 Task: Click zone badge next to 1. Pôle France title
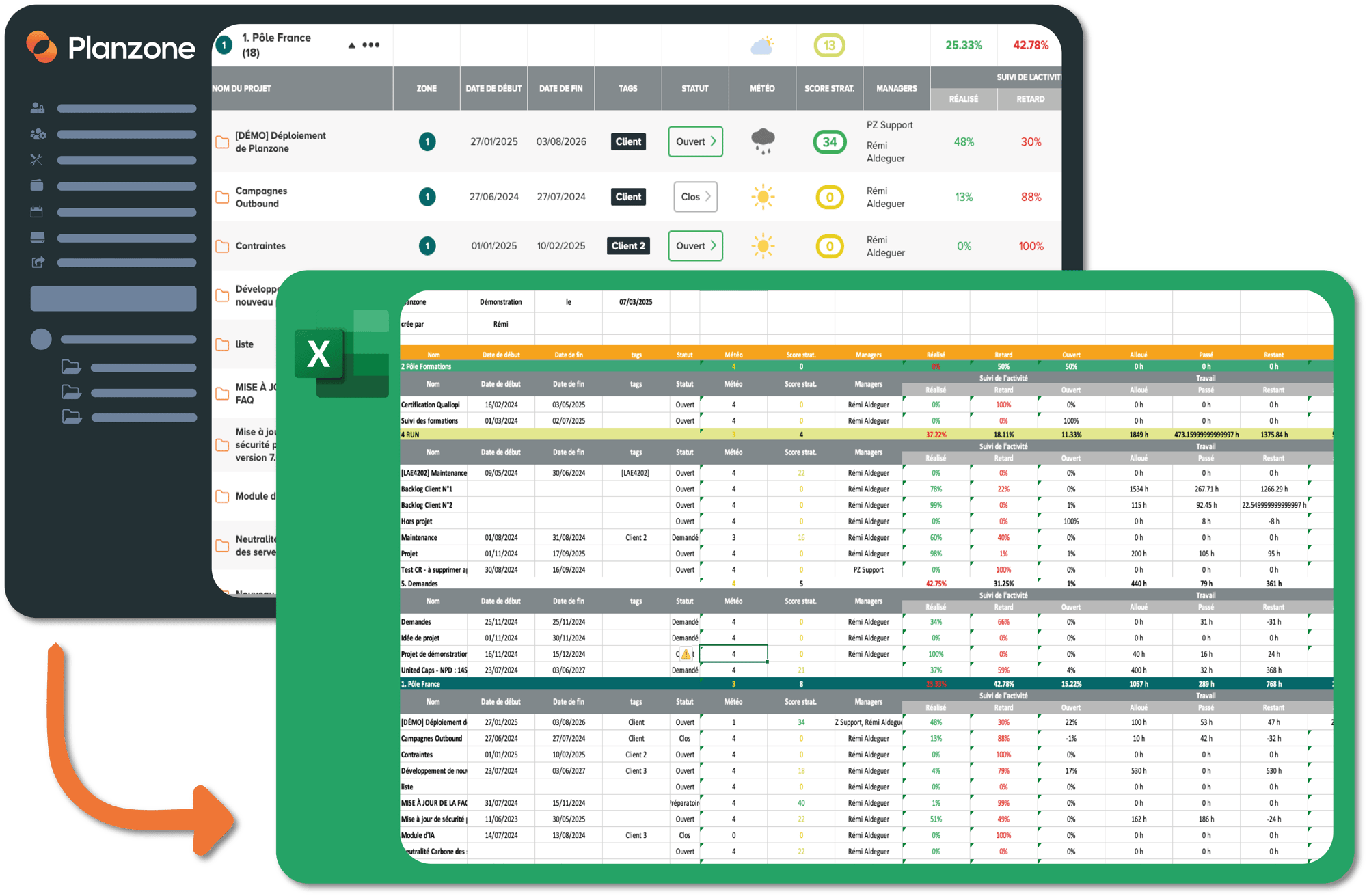tap(224, 45)
